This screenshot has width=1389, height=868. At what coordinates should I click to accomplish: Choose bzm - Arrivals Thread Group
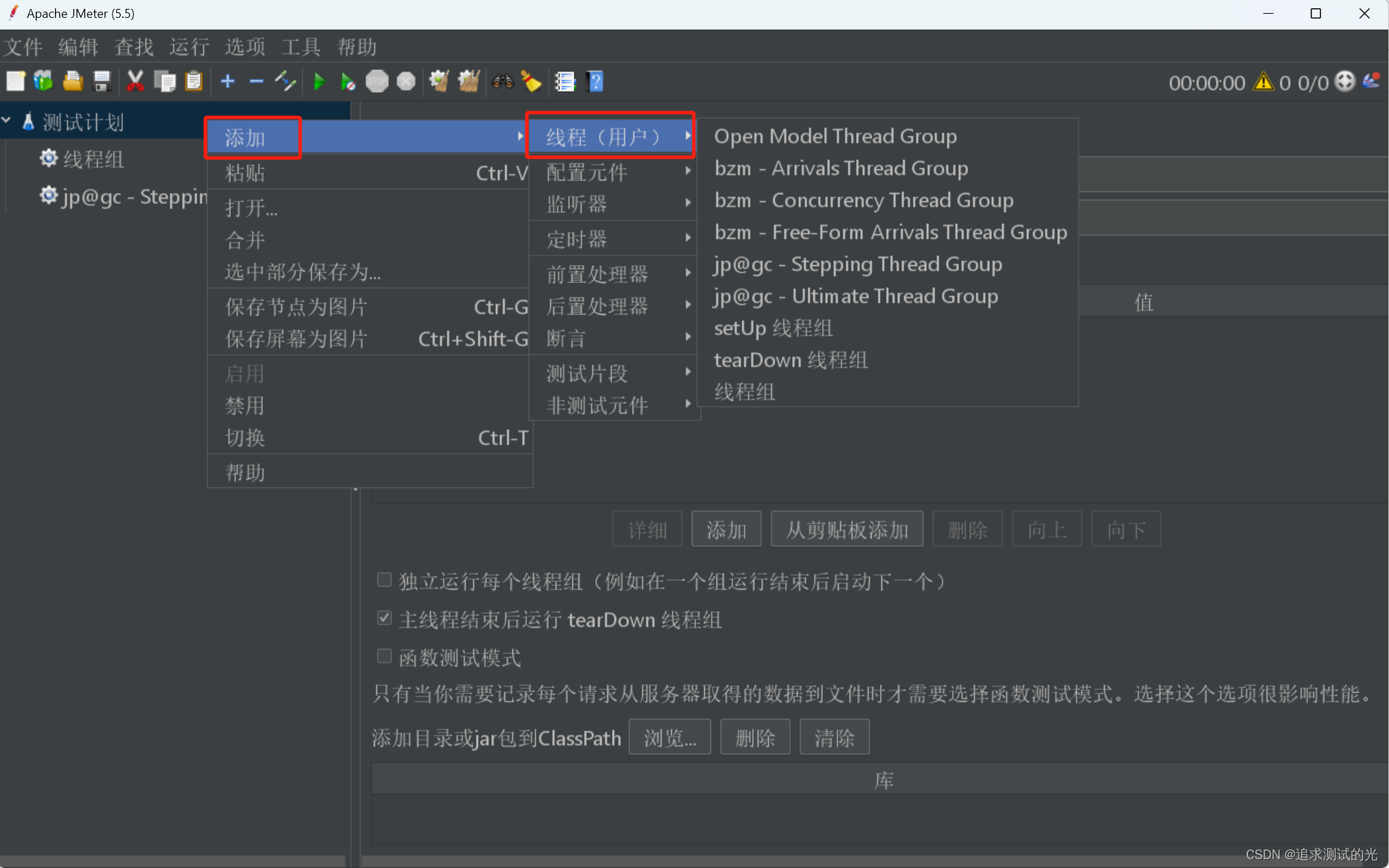pos(887,168)
